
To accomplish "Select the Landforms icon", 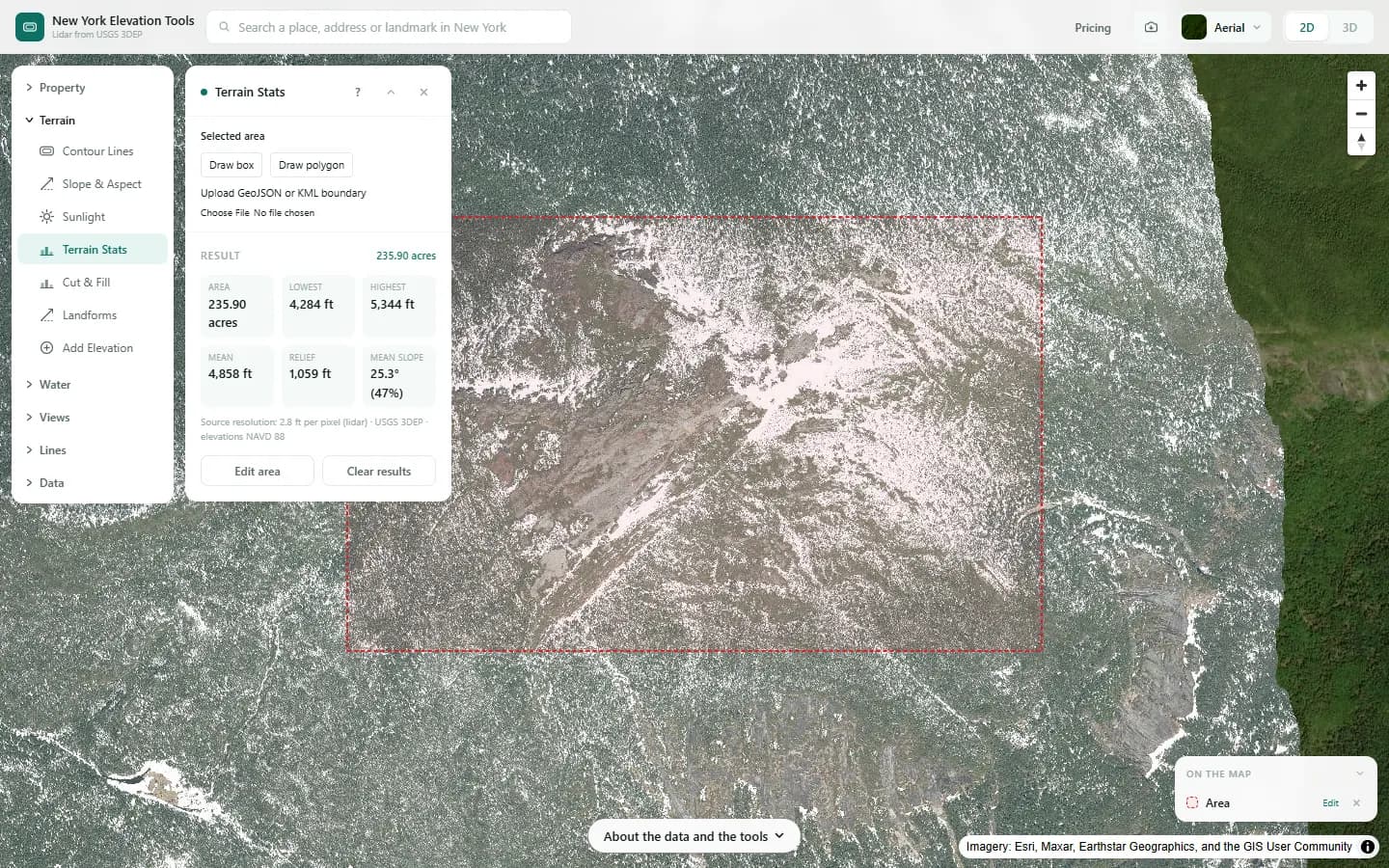I will coord(46,315).
